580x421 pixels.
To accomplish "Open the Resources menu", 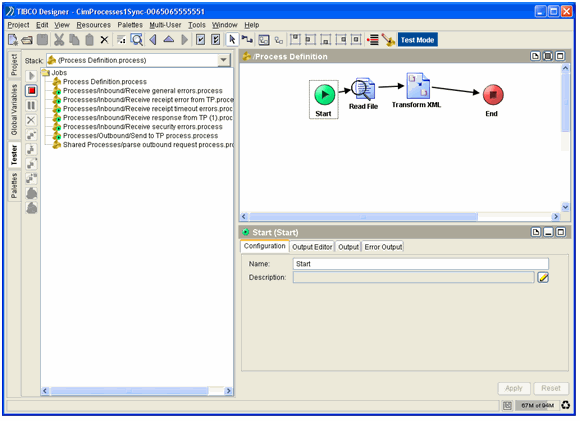I will [x=94, y=25].
